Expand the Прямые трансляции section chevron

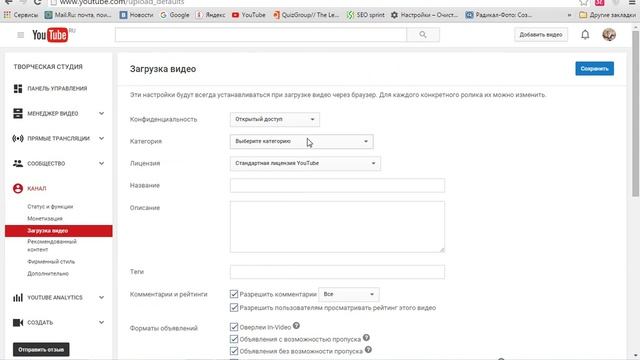pos(101,138)
